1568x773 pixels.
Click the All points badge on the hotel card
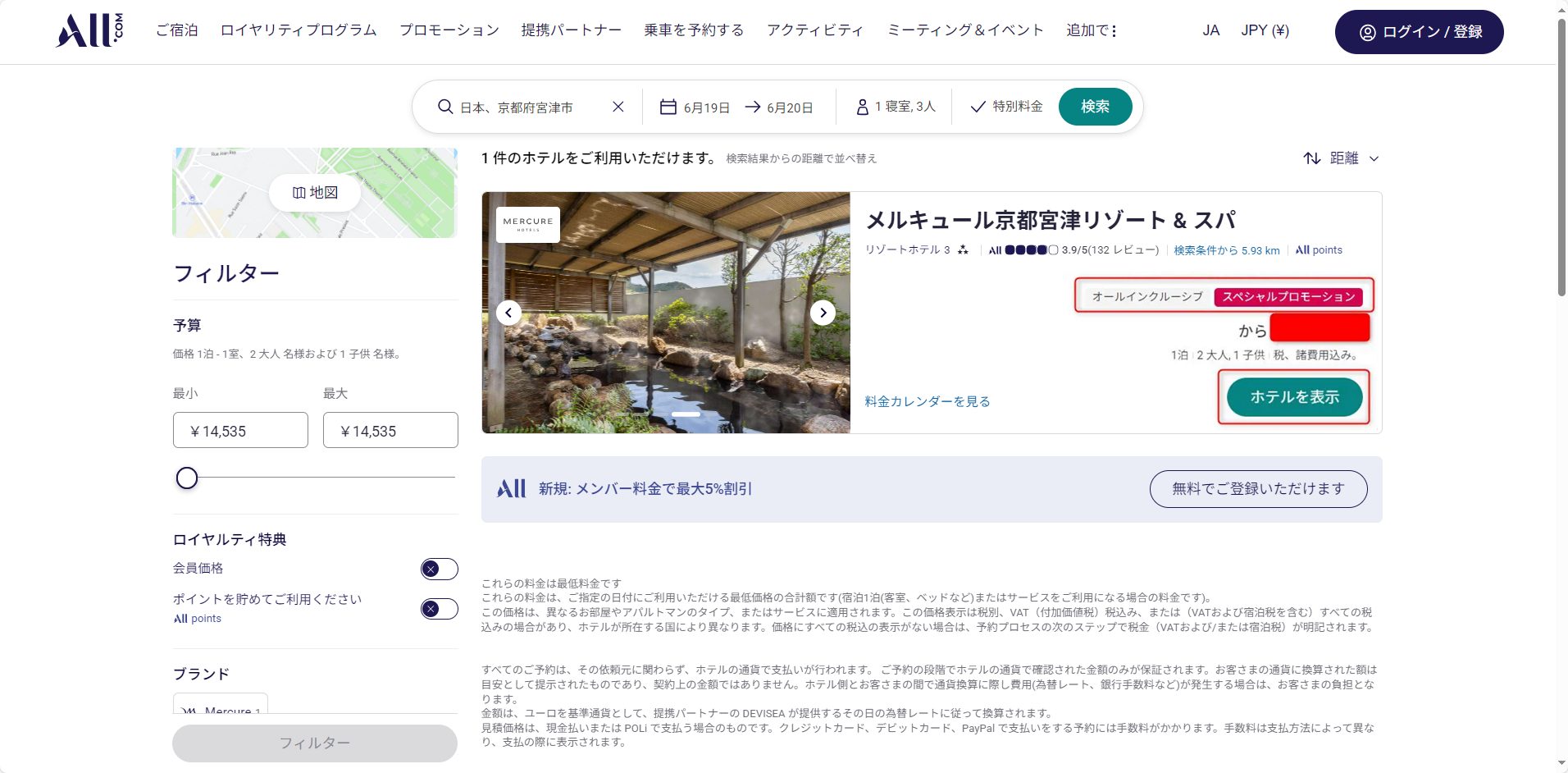click(x=1319, y=250)
